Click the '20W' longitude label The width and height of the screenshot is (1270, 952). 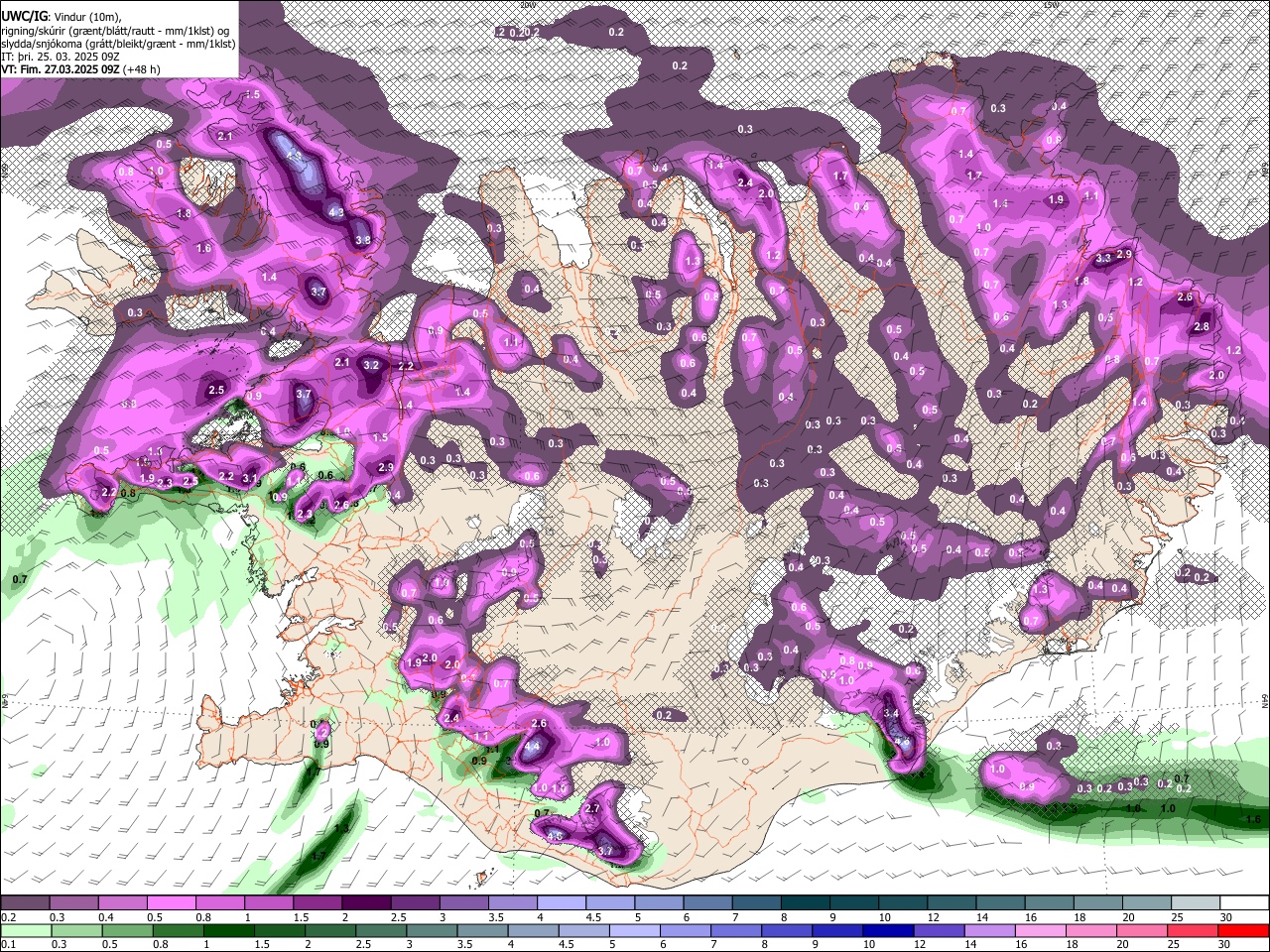tap(527, 5)
